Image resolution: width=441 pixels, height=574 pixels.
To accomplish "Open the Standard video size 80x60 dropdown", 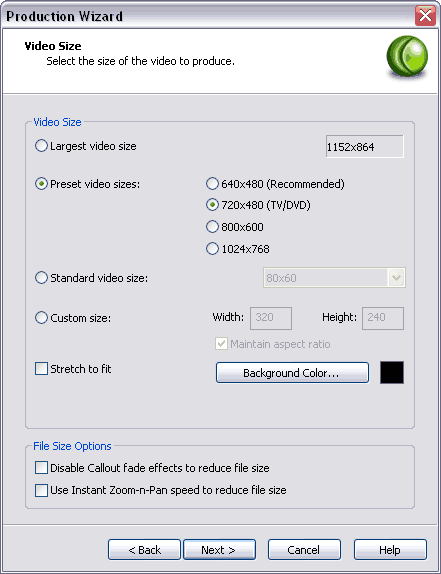I will click(x=334, y=278).
